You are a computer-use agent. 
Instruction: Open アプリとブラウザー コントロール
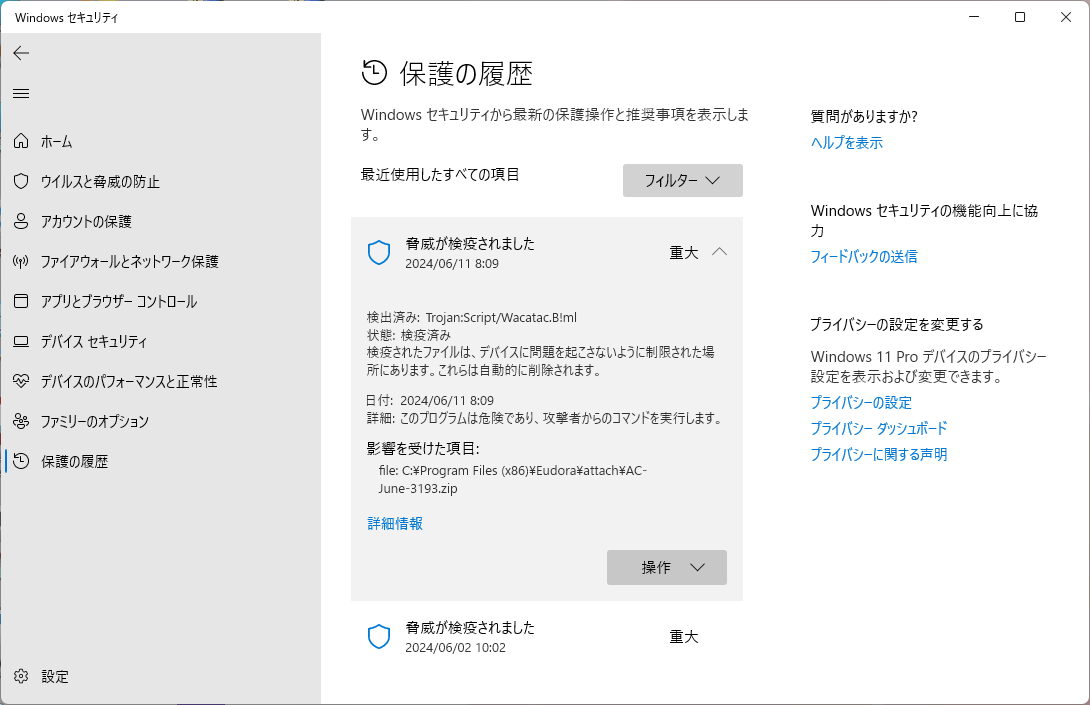coord(161,301)
